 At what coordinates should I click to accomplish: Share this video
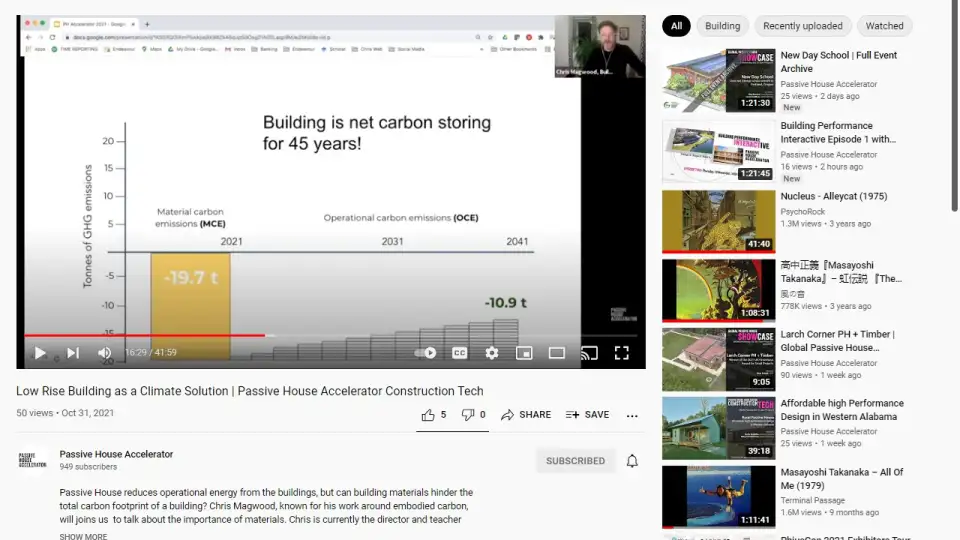(526, 415)
